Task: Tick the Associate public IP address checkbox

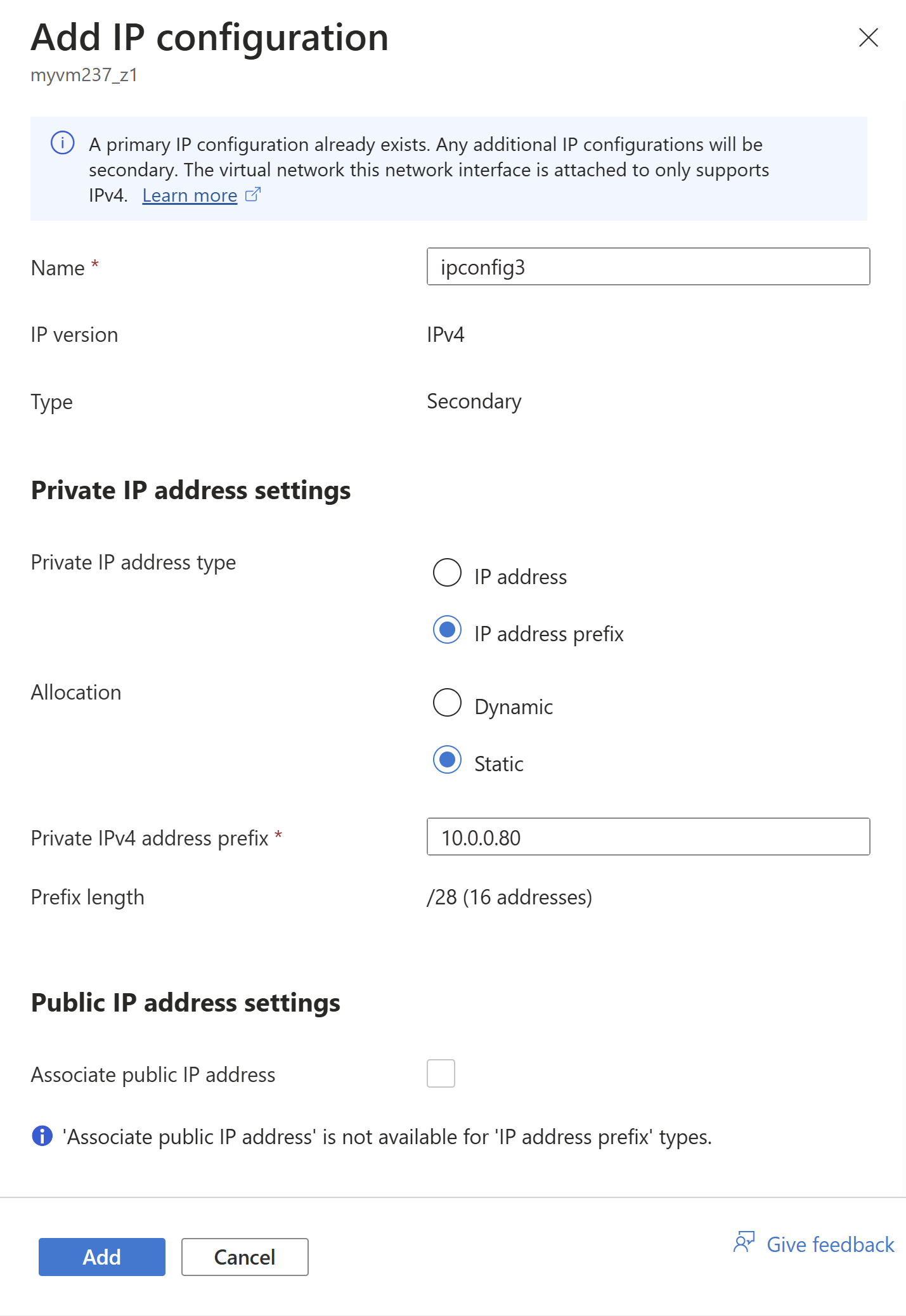Action: (x=441, y=1073)
